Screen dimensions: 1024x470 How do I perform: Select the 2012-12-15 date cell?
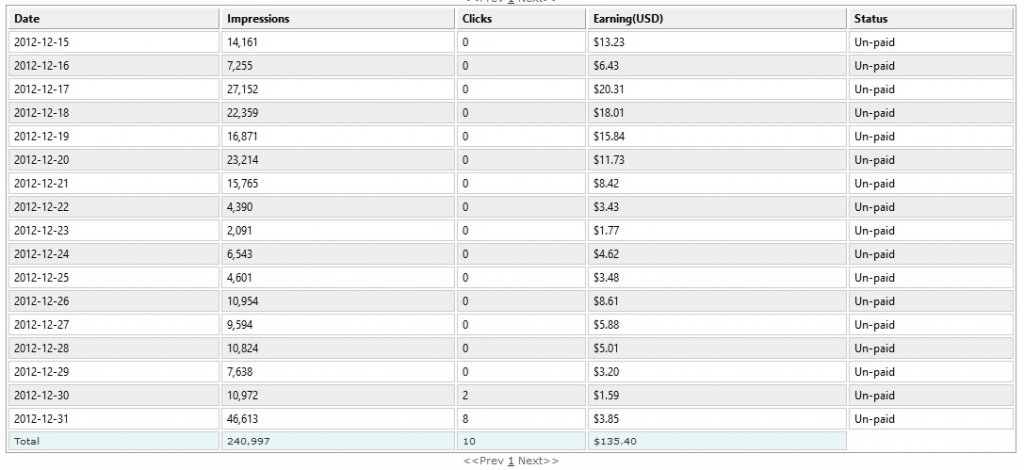114,42
